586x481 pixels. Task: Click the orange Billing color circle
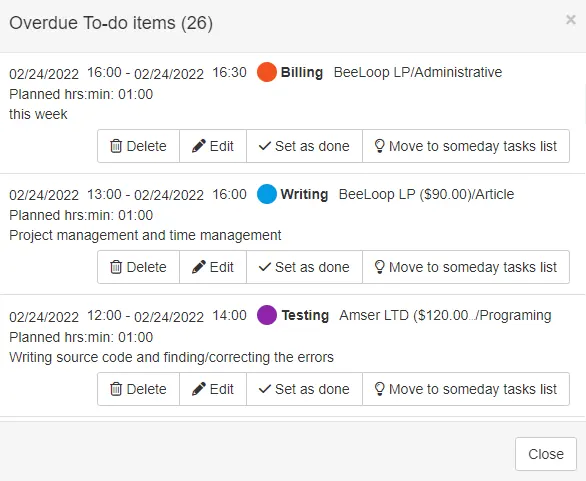click(267, 72)
